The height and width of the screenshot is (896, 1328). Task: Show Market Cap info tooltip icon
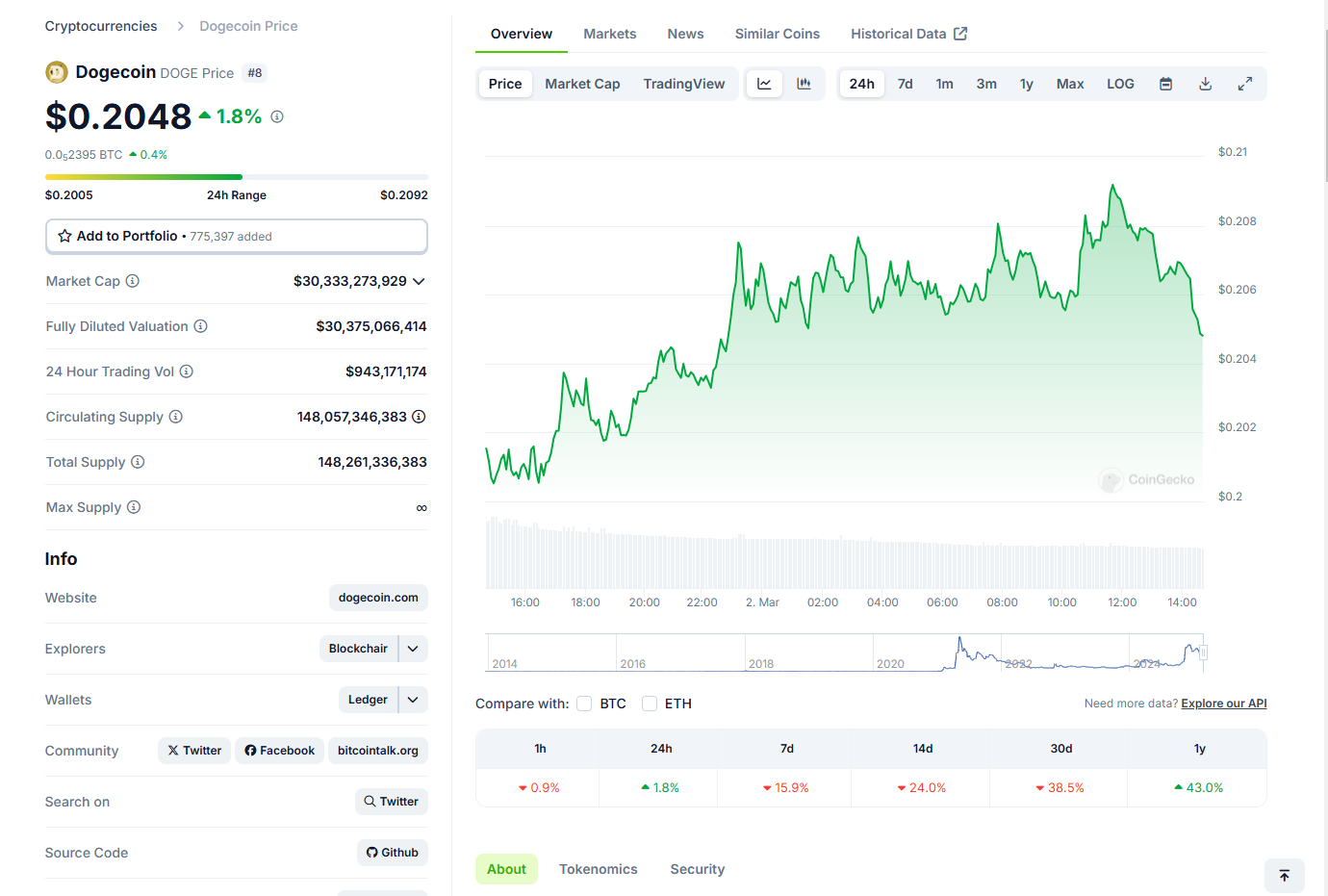(x=133, y=281)
